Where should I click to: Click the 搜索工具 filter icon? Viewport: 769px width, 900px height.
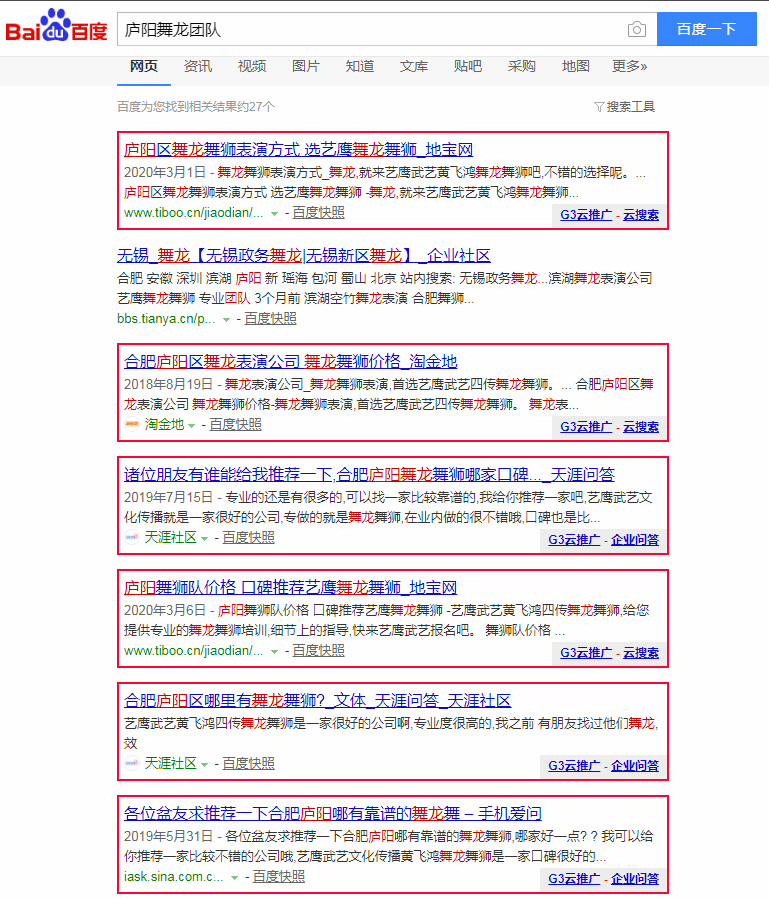pos(599,107)
